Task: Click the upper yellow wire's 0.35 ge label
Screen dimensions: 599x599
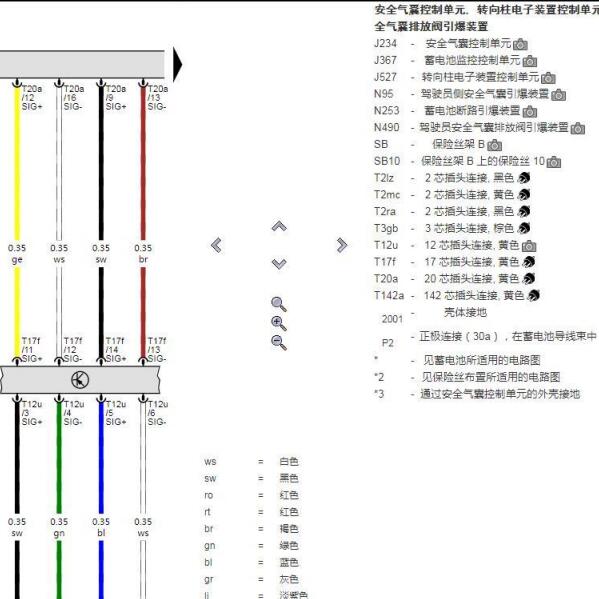Action: (x=17, y=254)
